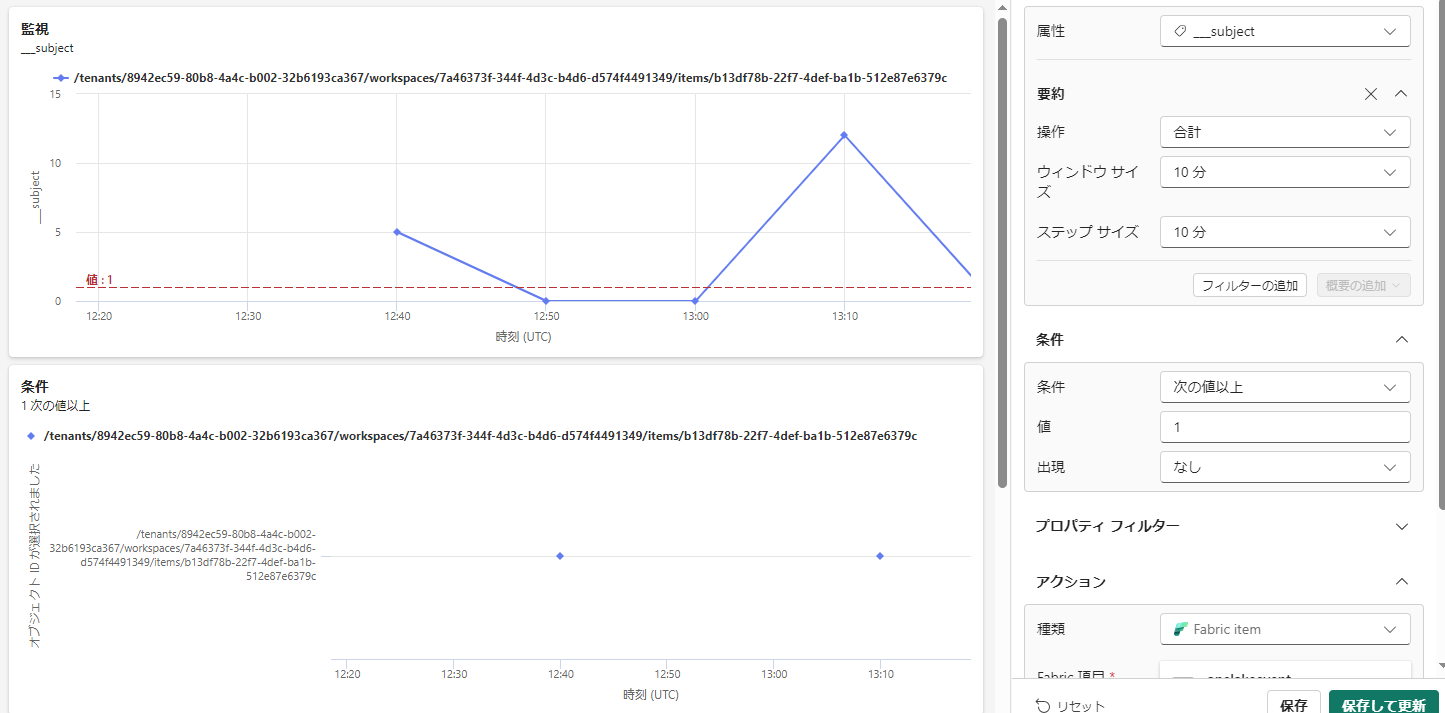Click the リセット undo arrow icon
1445x713 pixels.
tap(1042, 706)
